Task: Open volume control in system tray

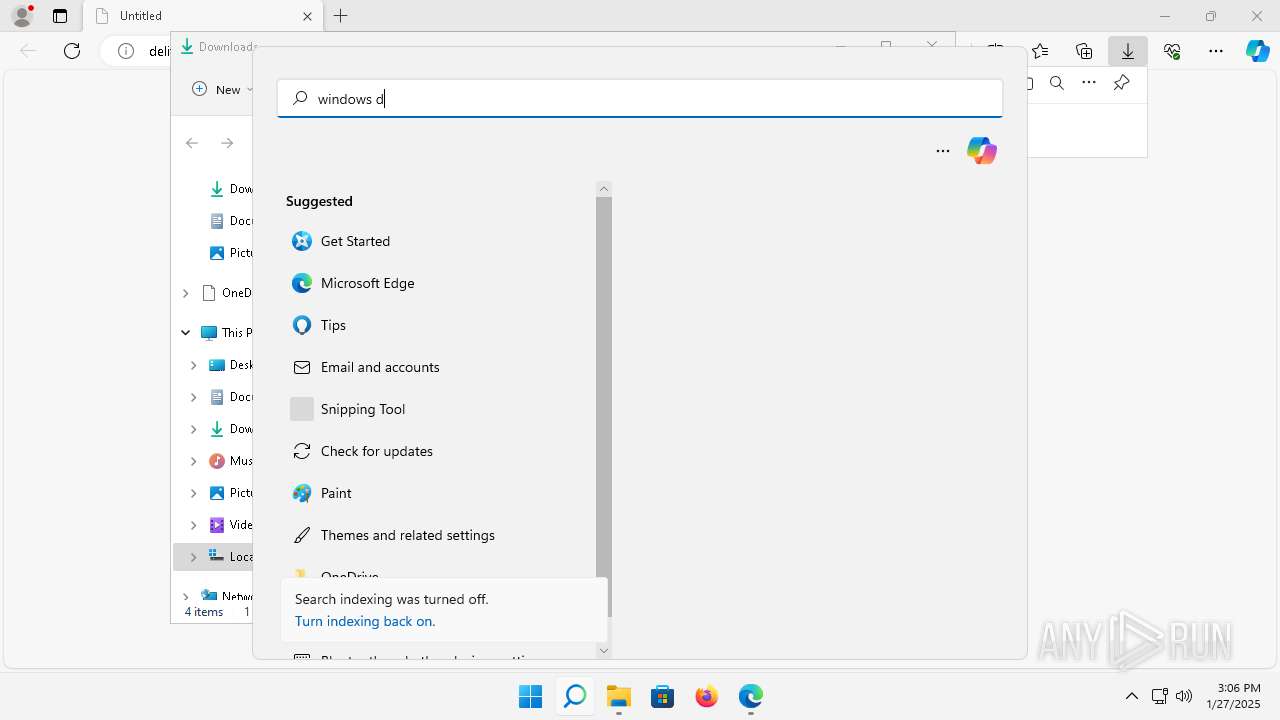Action: click(1185, 696)
